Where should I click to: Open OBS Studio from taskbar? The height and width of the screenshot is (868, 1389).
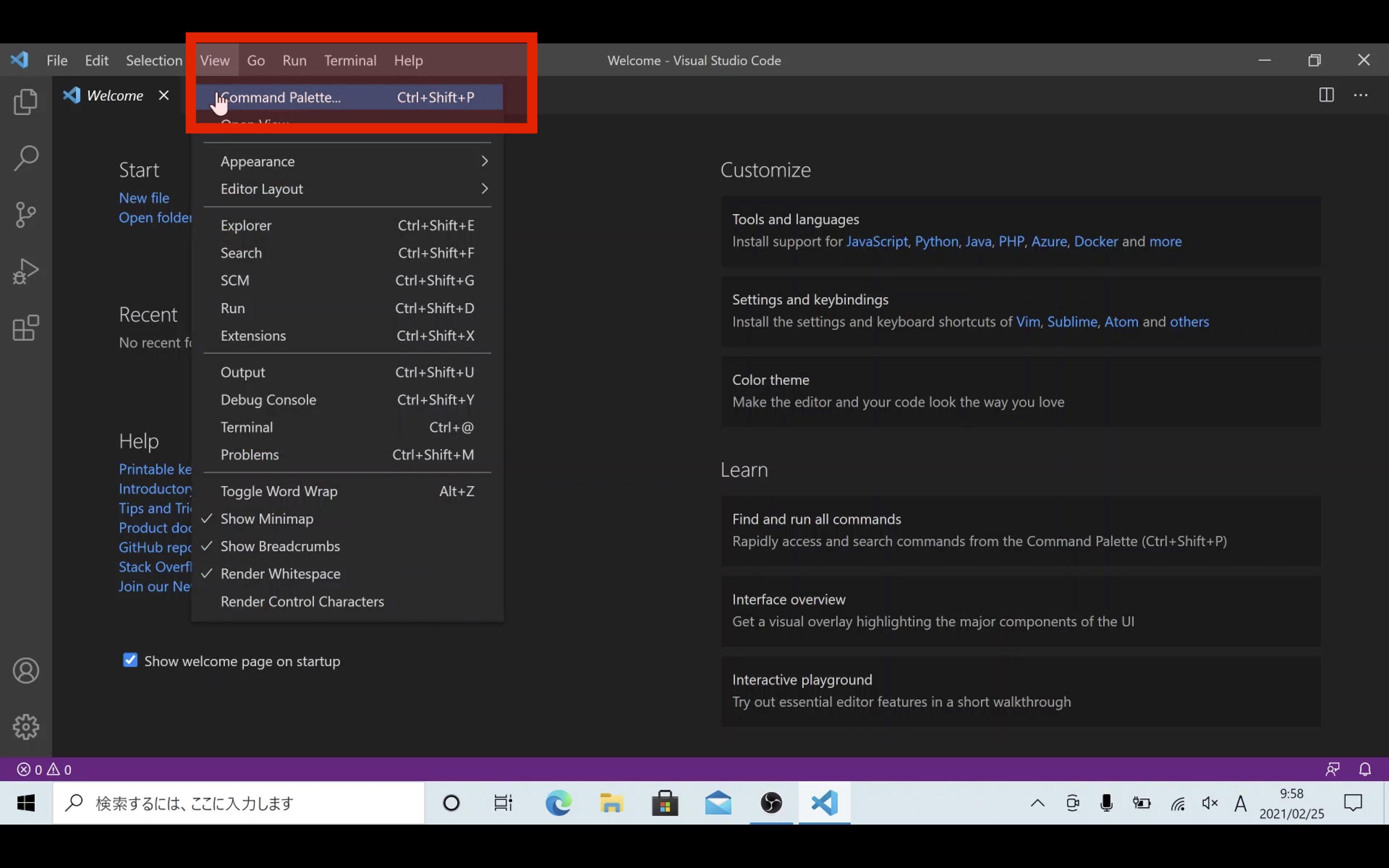[771, 802]
